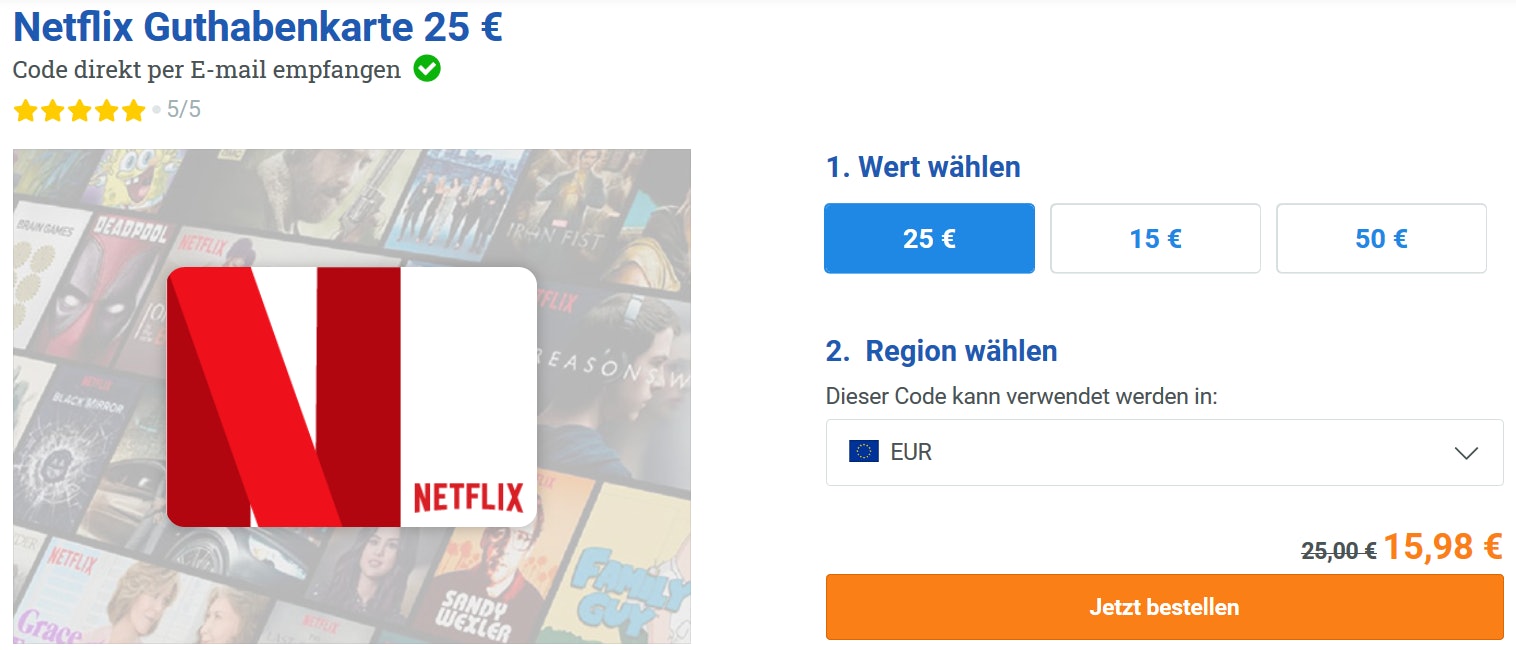This screenshot has width=1516, height=650.
Task: Click the NETFLIX wordmark on gift card
Action: (x=468, y=497)
